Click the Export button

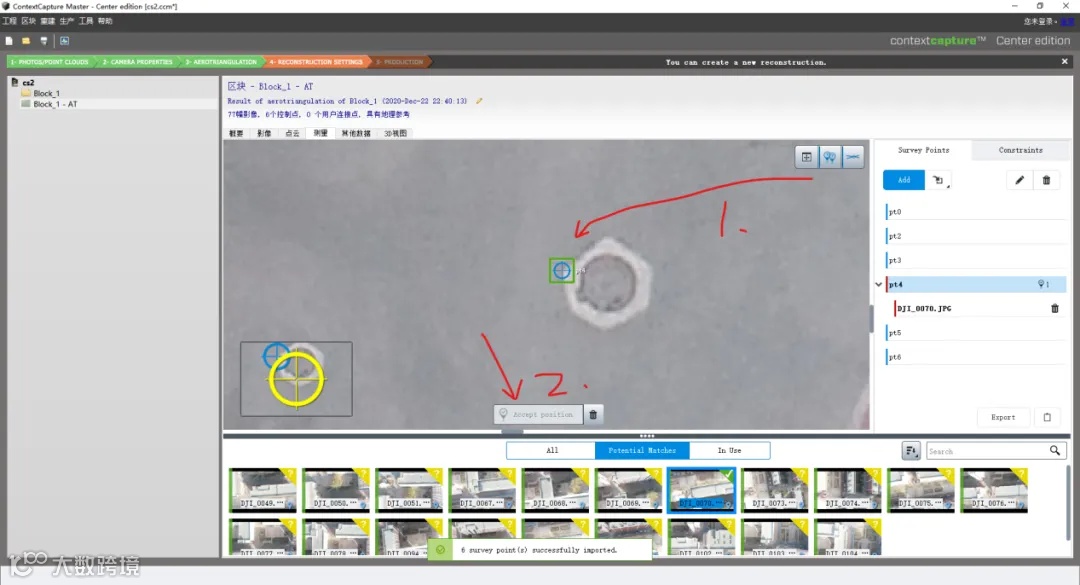1003,417
